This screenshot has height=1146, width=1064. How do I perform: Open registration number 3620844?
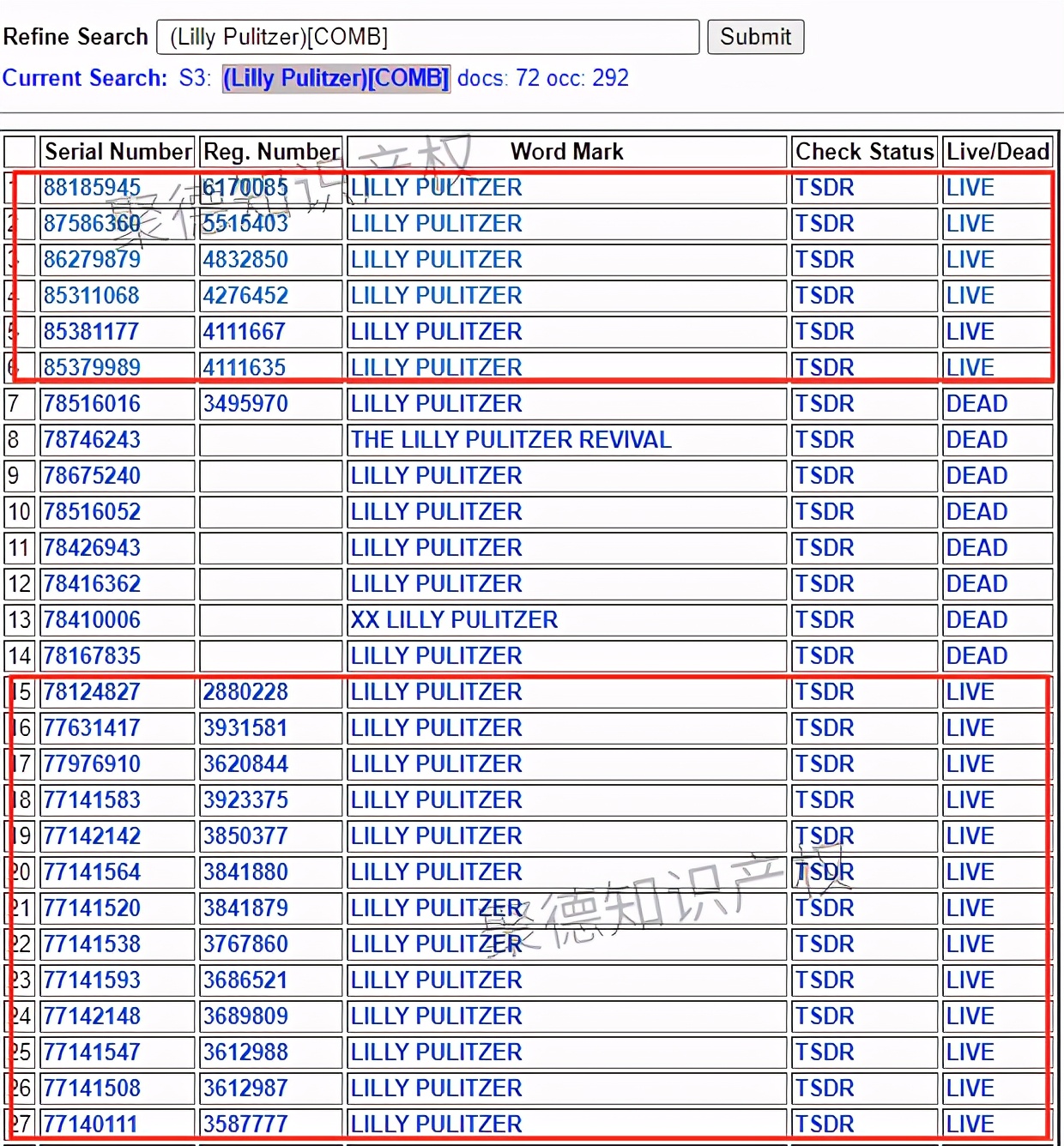[x=245, y=763]
